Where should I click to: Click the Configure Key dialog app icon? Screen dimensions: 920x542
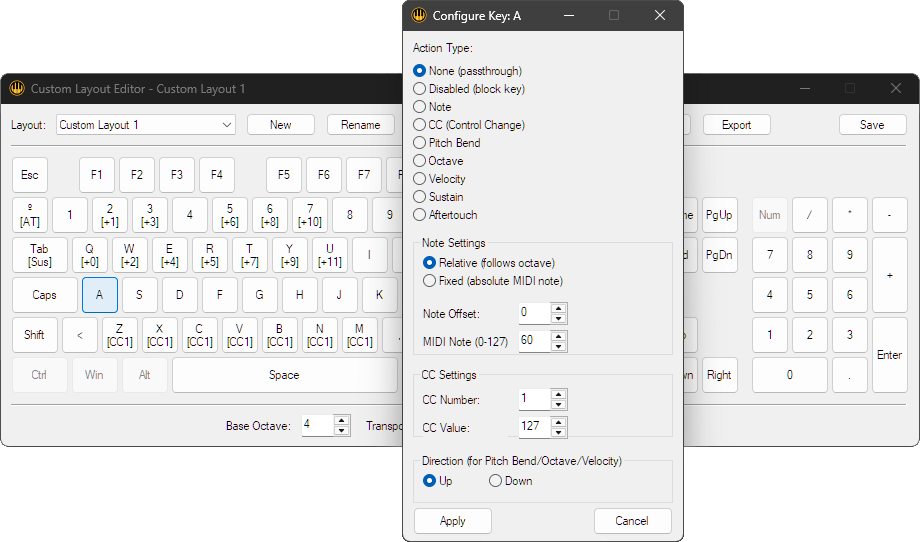pos(419,16)
